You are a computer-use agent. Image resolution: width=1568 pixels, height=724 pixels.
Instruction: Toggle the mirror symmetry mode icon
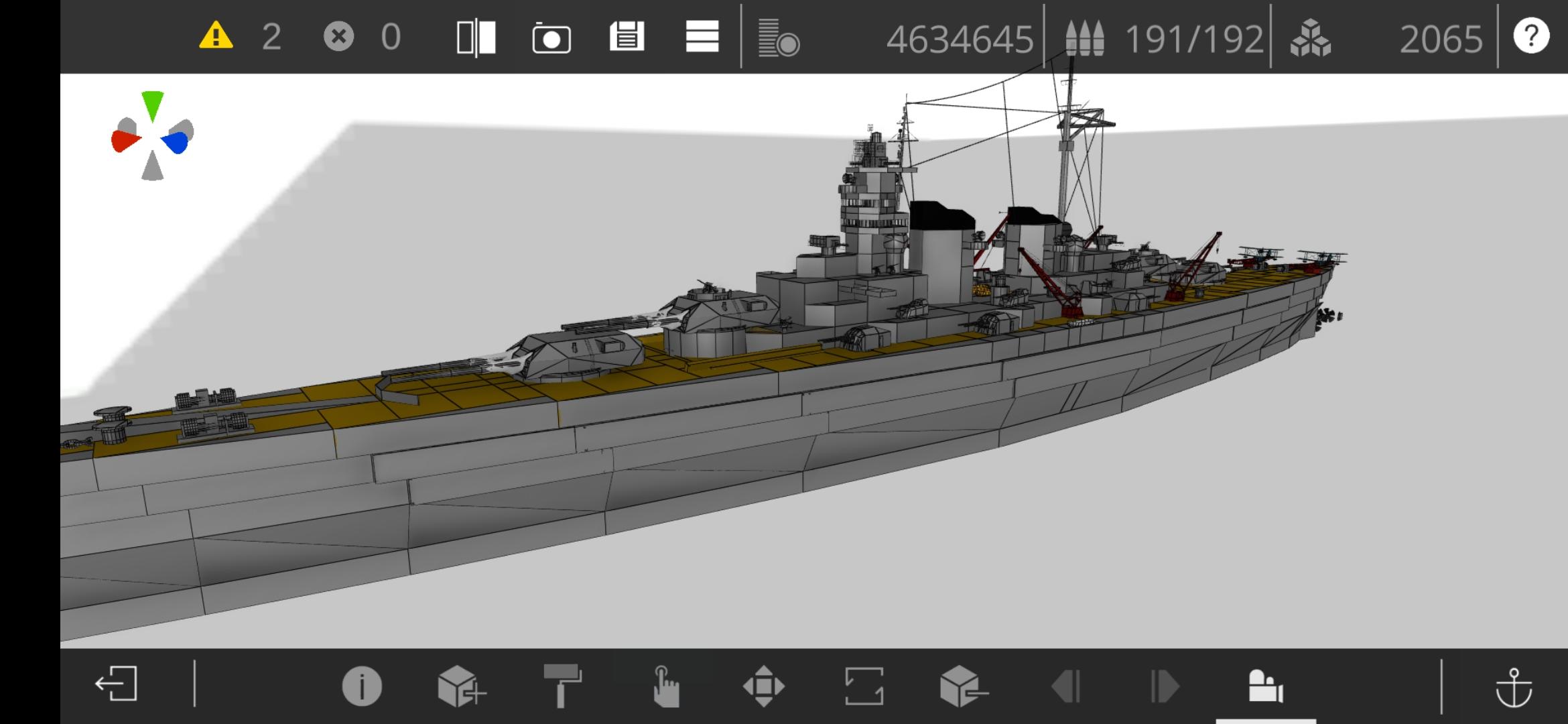pos(476,38)
